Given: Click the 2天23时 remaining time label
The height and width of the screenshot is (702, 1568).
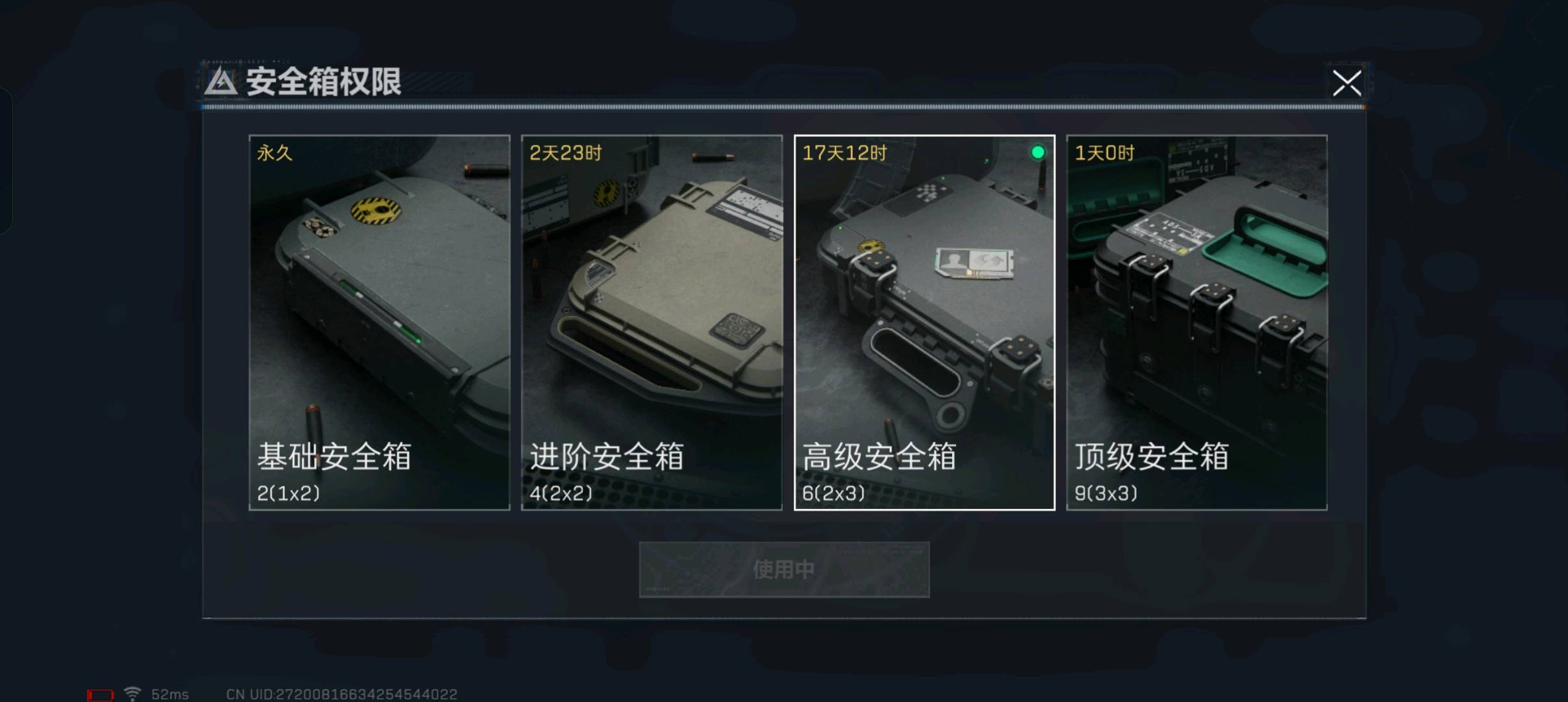Looking at the screenshot, I should (566, 153).
